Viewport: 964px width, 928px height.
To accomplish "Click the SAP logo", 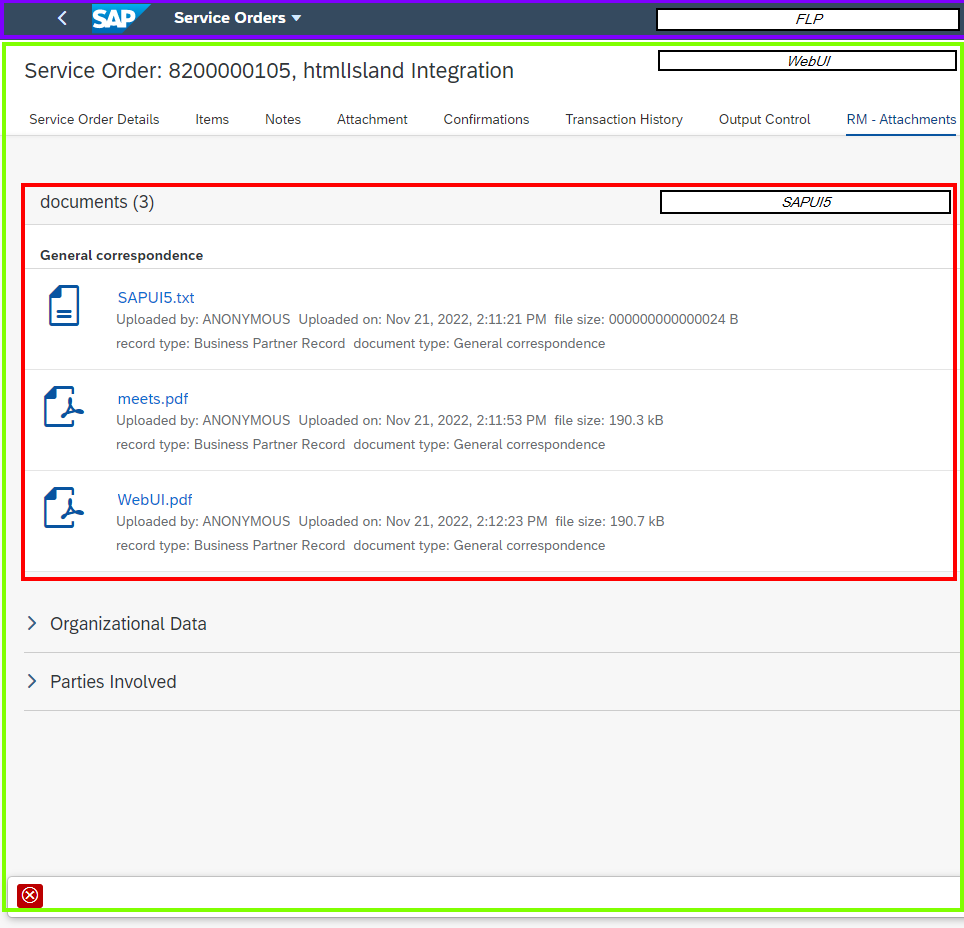I will tap(119, 18).
